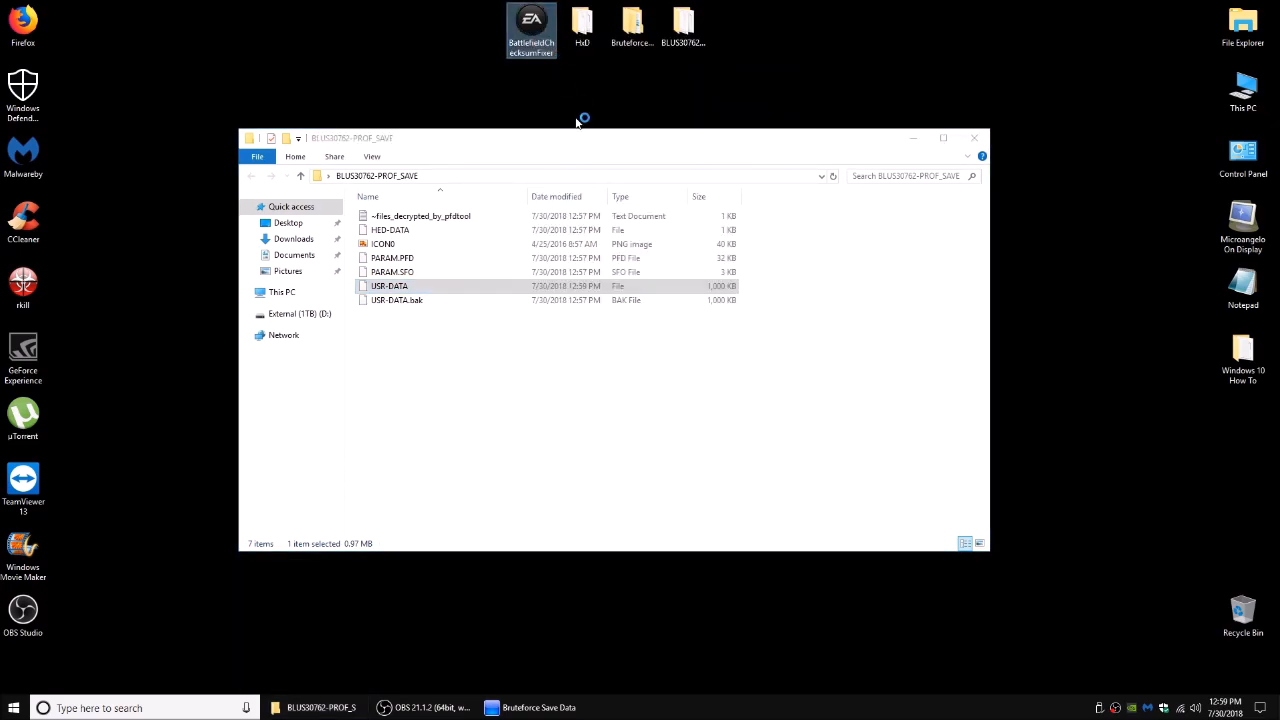
Task: Open Desktop in the navigation pane
Action: [288, 223]
